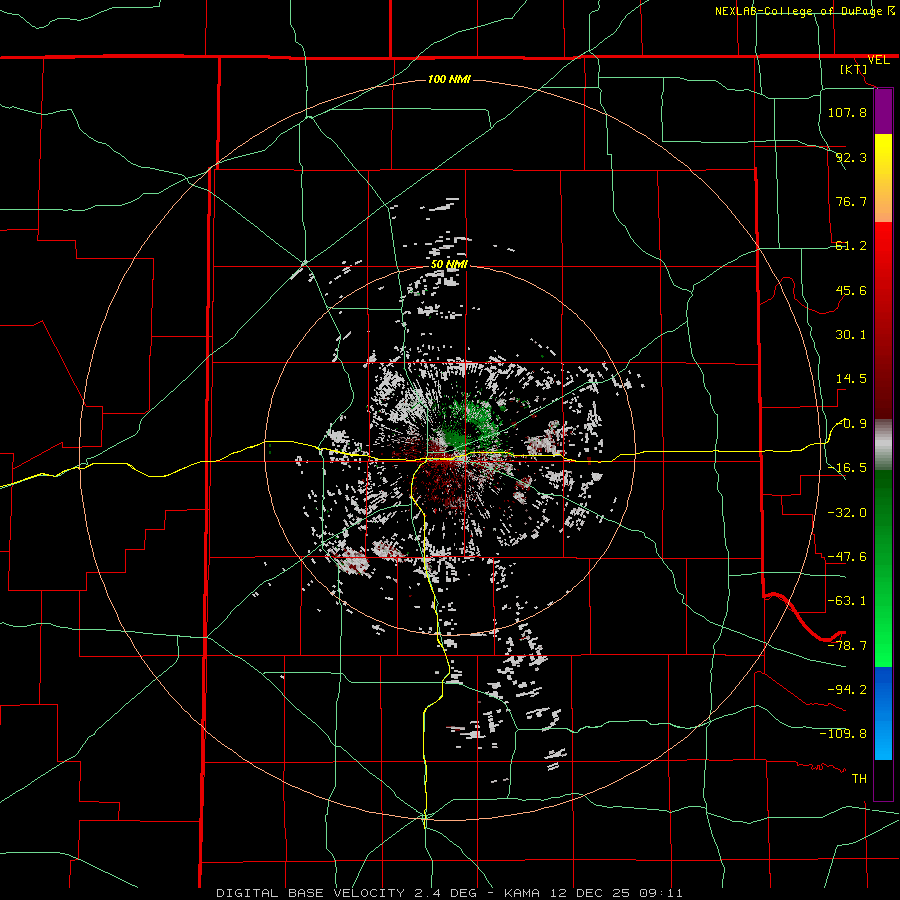This screenshot has height=900, width=900.
Task: Click the NEXLAB-College of DuPage label
Action: click(799, 11)
